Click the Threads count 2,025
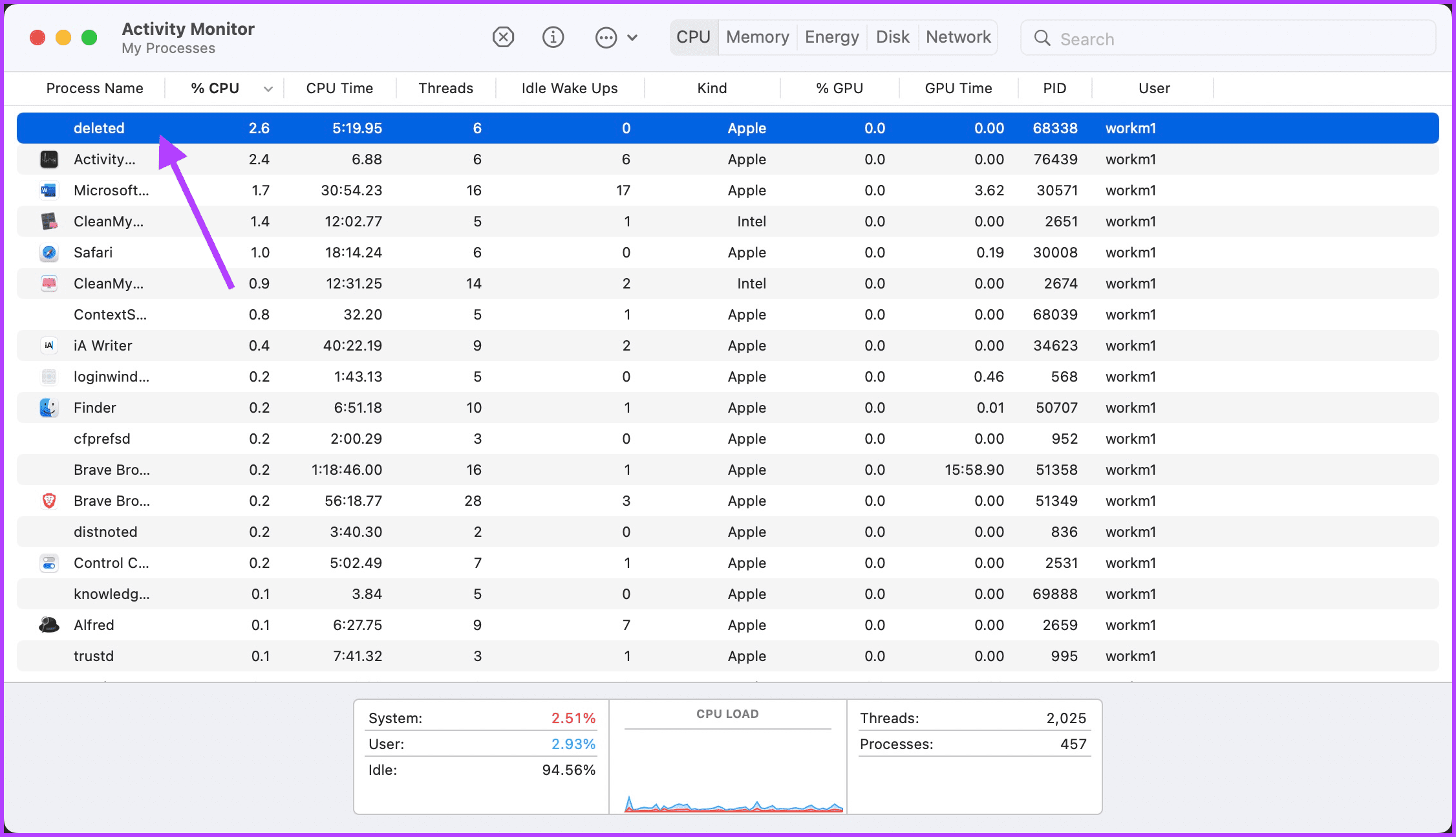Screen dimensions: 1456x837 (x=1066, y=718)
